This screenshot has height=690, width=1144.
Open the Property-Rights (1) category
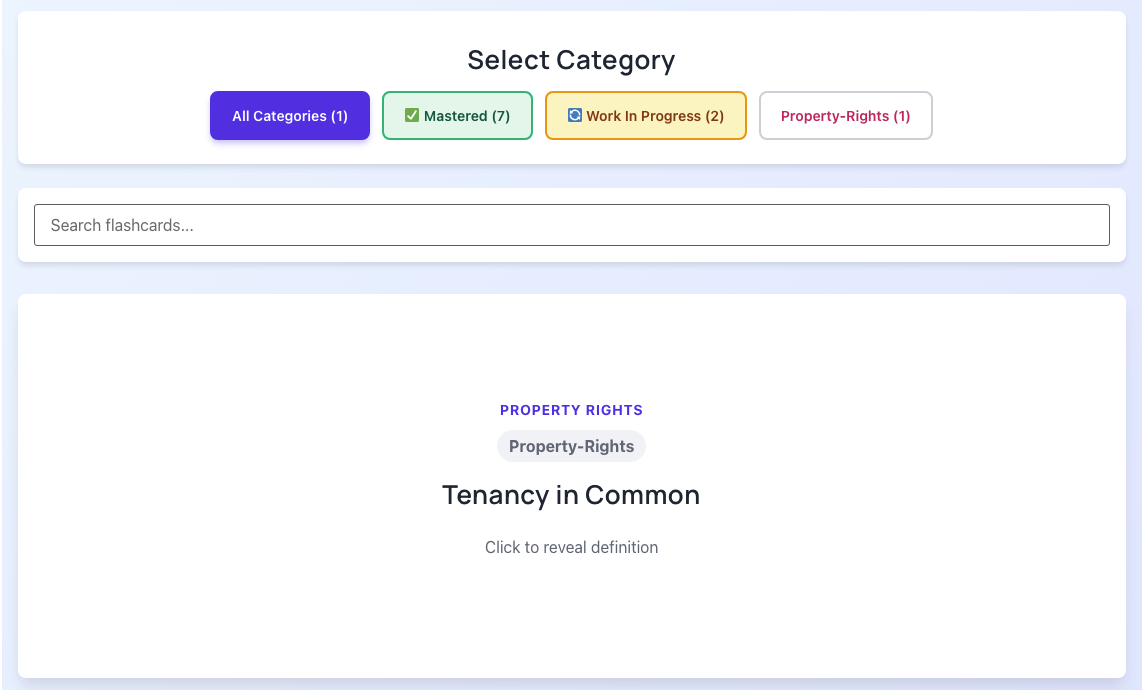845,115
